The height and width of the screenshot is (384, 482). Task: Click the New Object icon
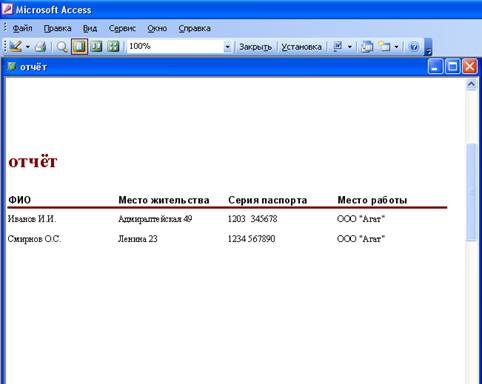[x=384, y=46]
